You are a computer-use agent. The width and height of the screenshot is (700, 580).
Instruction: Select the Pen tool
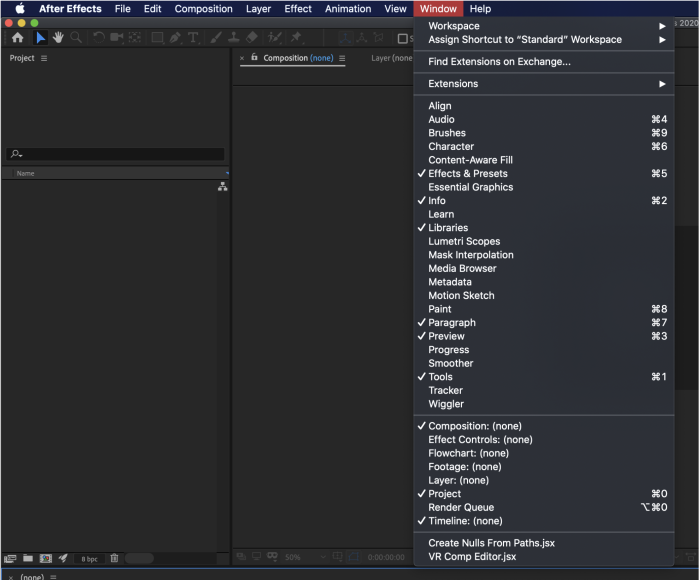[175, 38]
